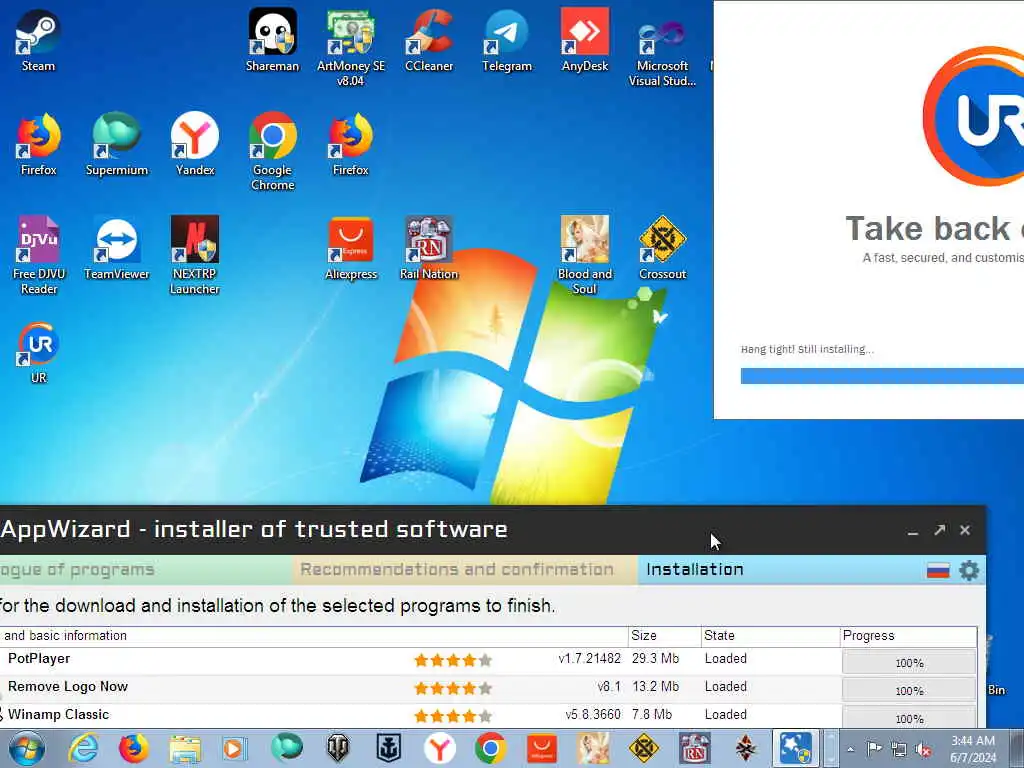1024x768 pixels.
Task: Open Rail Nation from the taskbar
Action: (694, 748)
